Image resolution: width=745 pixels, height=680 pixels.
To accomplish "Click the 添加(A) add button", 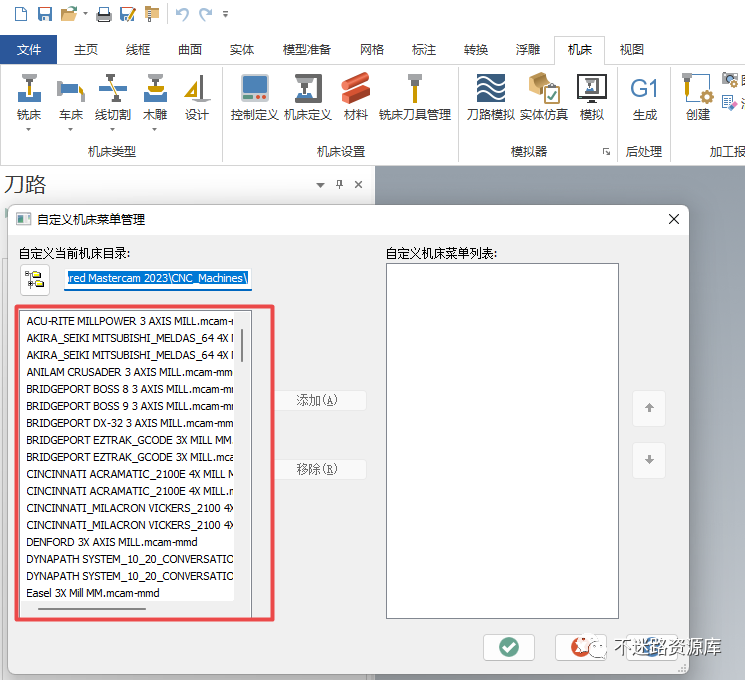I will [x=320, y=401].
